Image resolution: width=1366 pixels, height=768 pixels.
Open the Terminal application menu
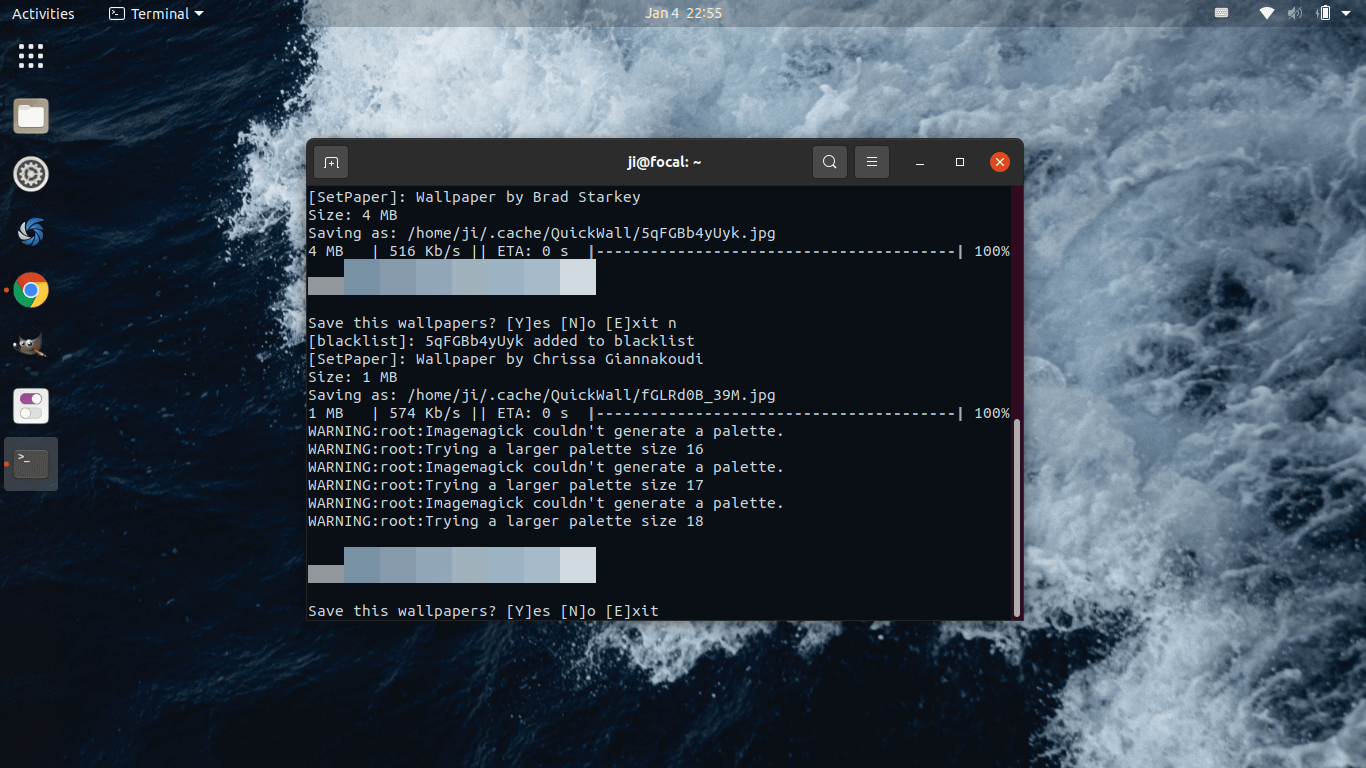[155, 13]
